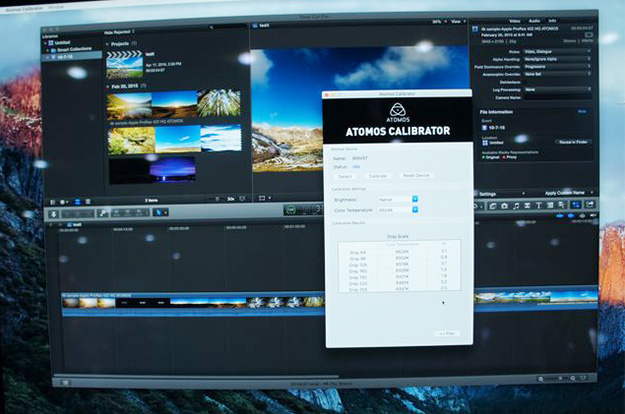Switch browser to filmstrip view icon
Image resolution: width=625 pixels, height=414 pixels.
tap(78, 202)
